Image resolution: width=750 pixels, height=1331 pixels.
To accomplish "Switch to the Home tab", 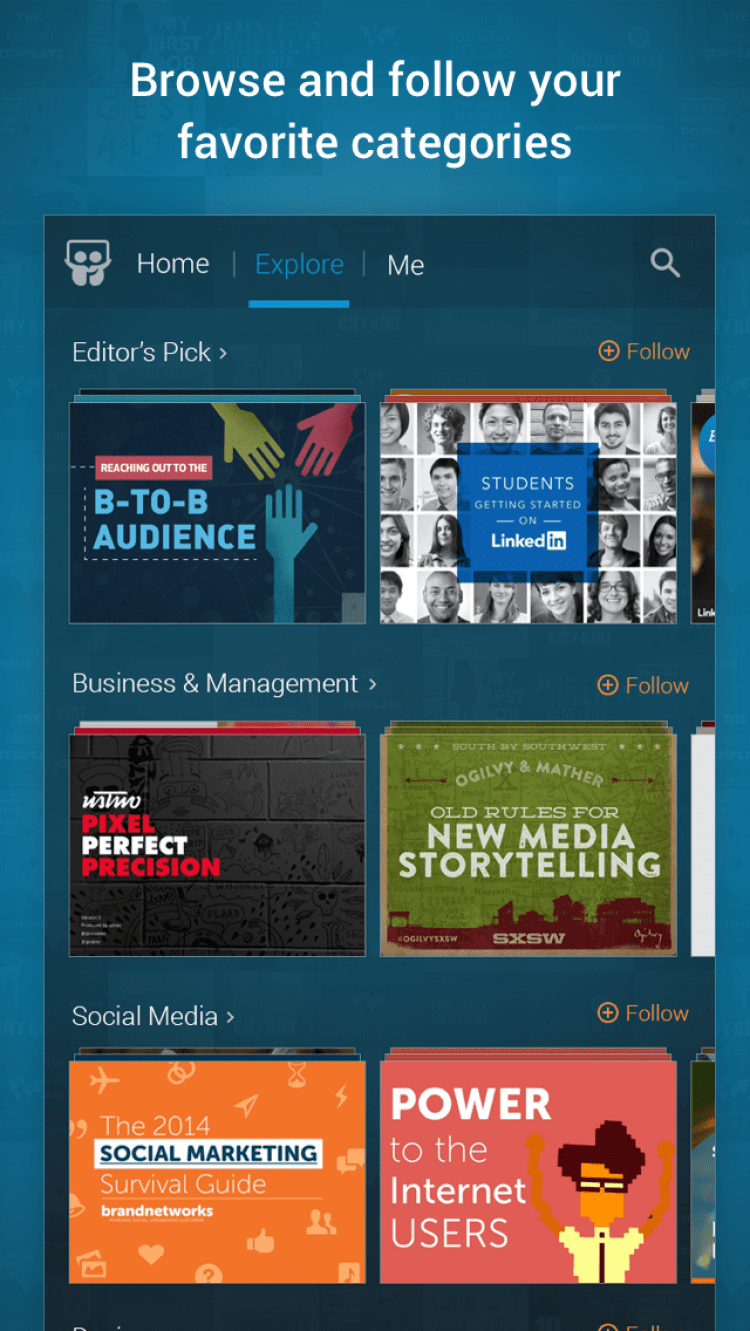I will (x=173, y=264).
